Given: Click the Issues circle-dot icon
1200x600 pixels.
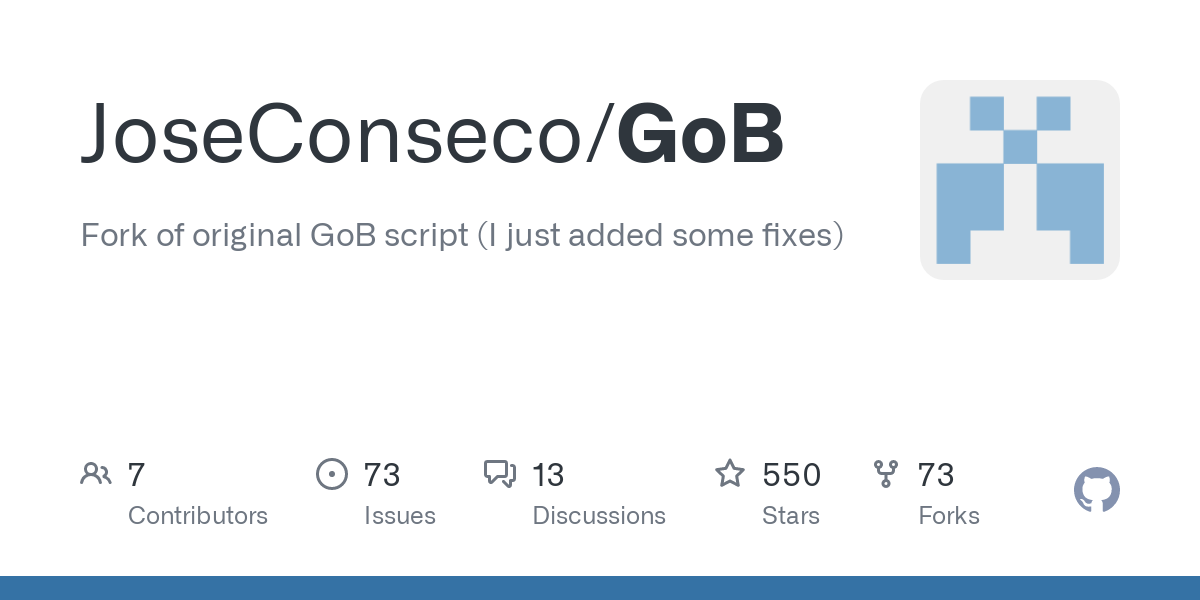Looking at the screenshot, I should click(331, 474).
